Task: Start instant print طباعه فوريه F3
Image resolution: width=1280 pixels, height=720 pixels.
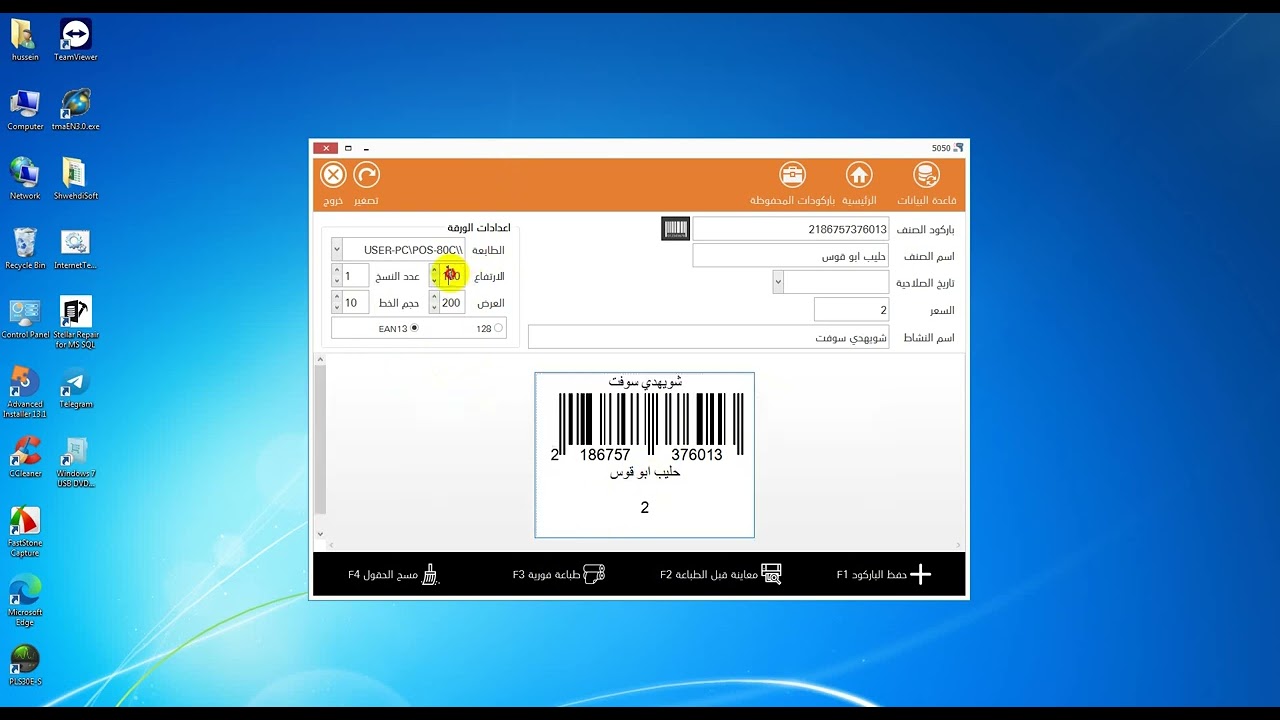Action: [x=559, y=574]
